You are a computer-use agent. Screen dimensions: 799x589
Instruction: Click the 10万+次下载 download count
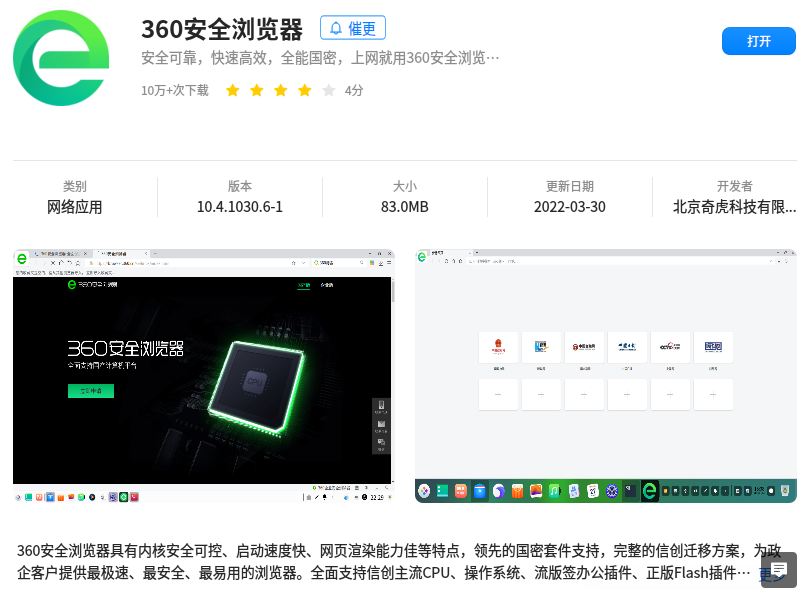tap(175, 91)
